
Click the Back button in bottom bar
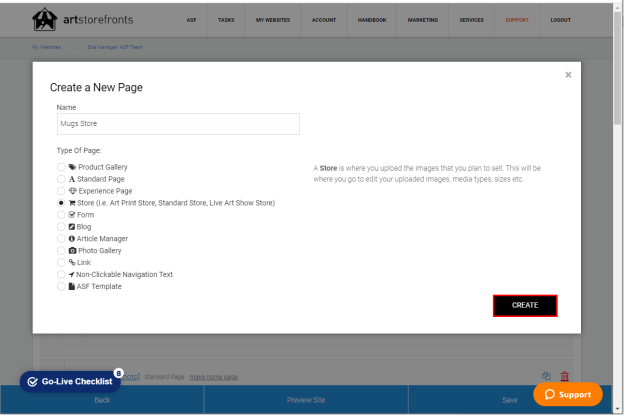click(x=102, y=400)
